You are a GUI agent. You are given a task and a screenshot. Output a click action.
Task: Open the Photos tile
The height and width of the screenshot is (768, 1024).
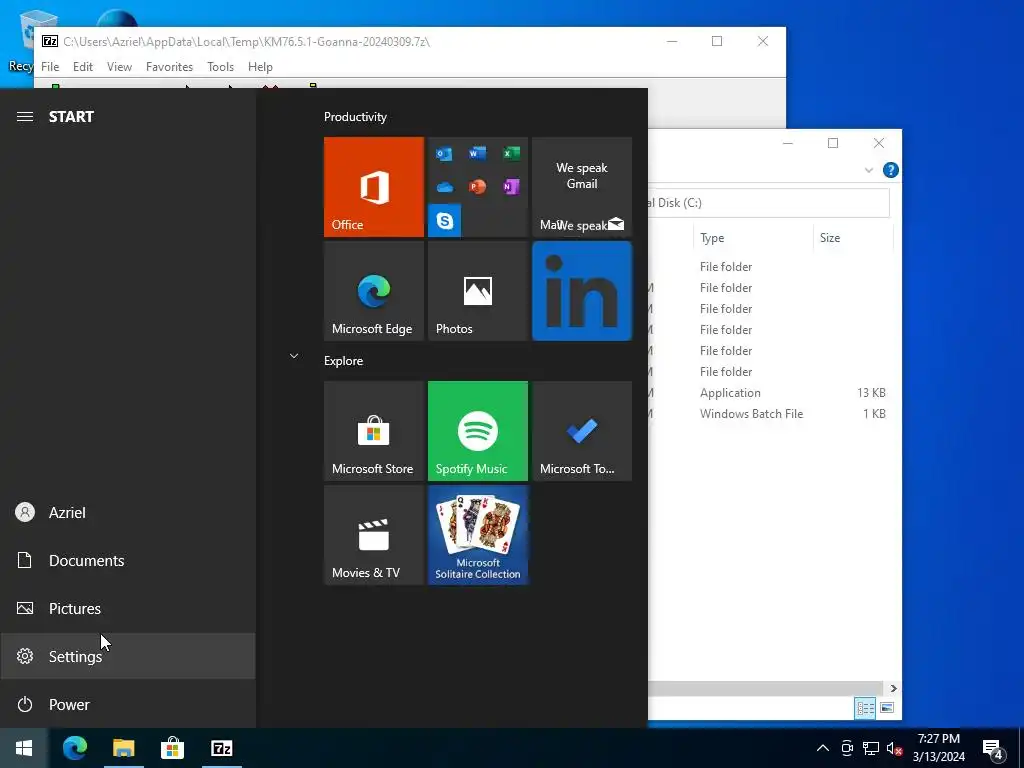pos(477,291)
